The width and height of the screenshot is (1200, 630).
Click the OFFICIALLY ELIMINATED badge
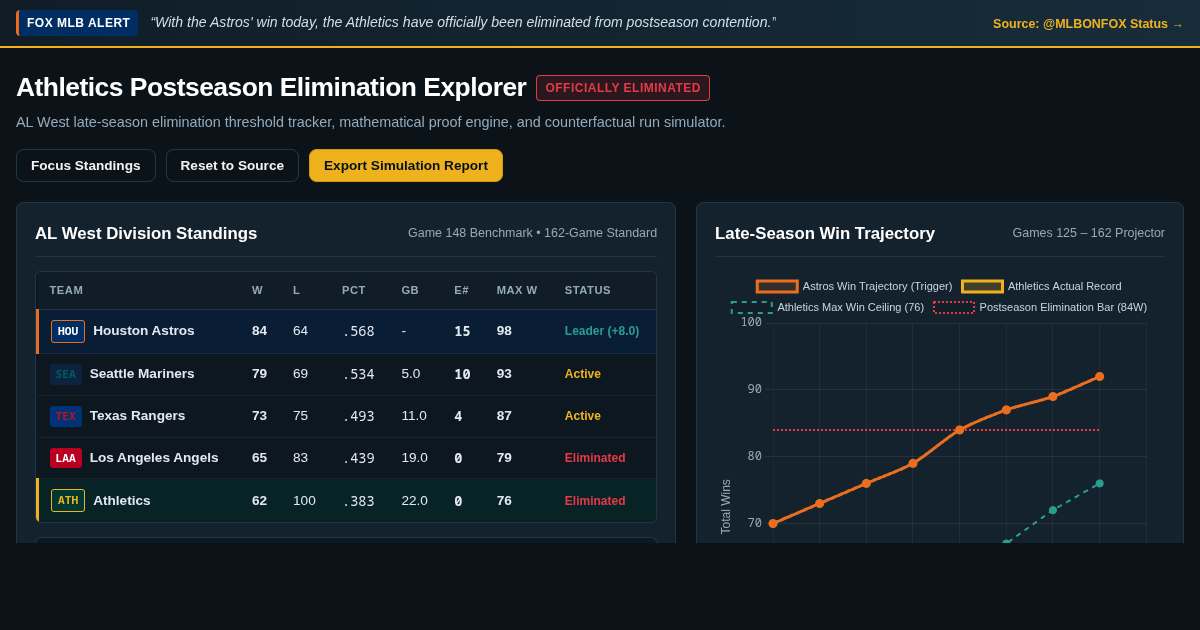623,88
